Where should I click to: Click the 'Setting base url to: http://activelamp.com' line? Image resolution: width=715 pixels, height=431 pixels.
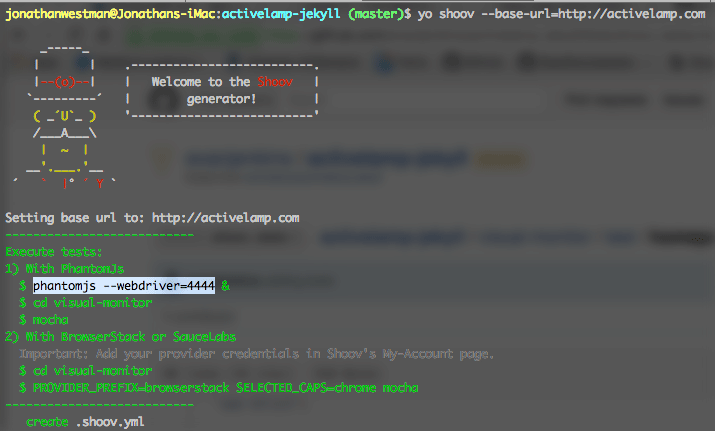click(x=152, y=218)
